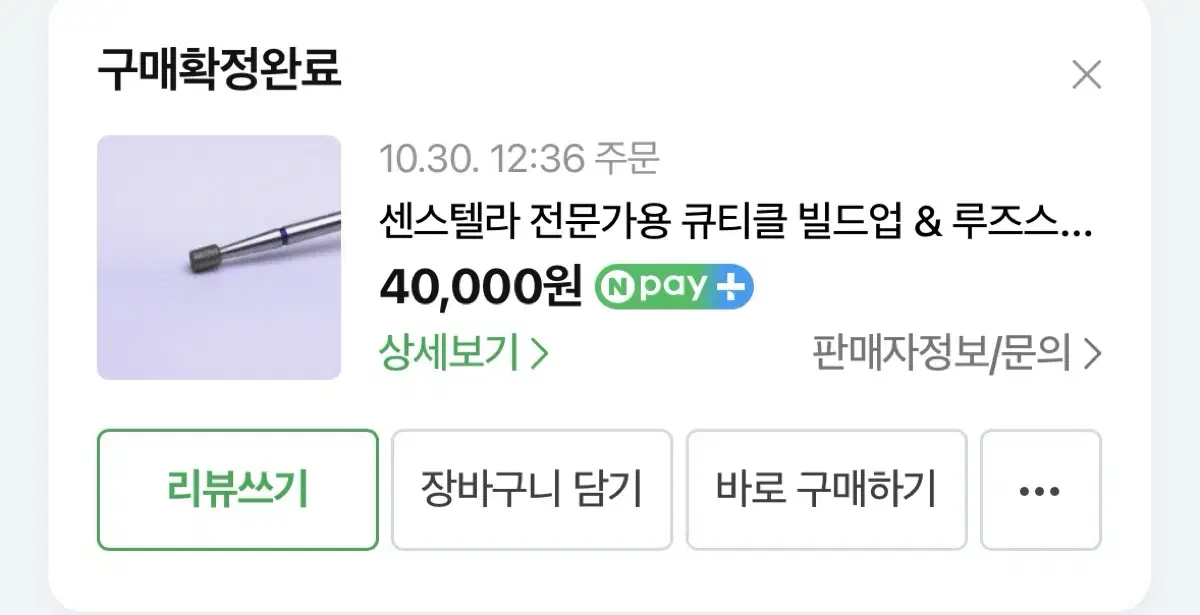Tap the 10.30. 12:36 주문 order date
1200x615 pixels.
(x=520, y=158)
